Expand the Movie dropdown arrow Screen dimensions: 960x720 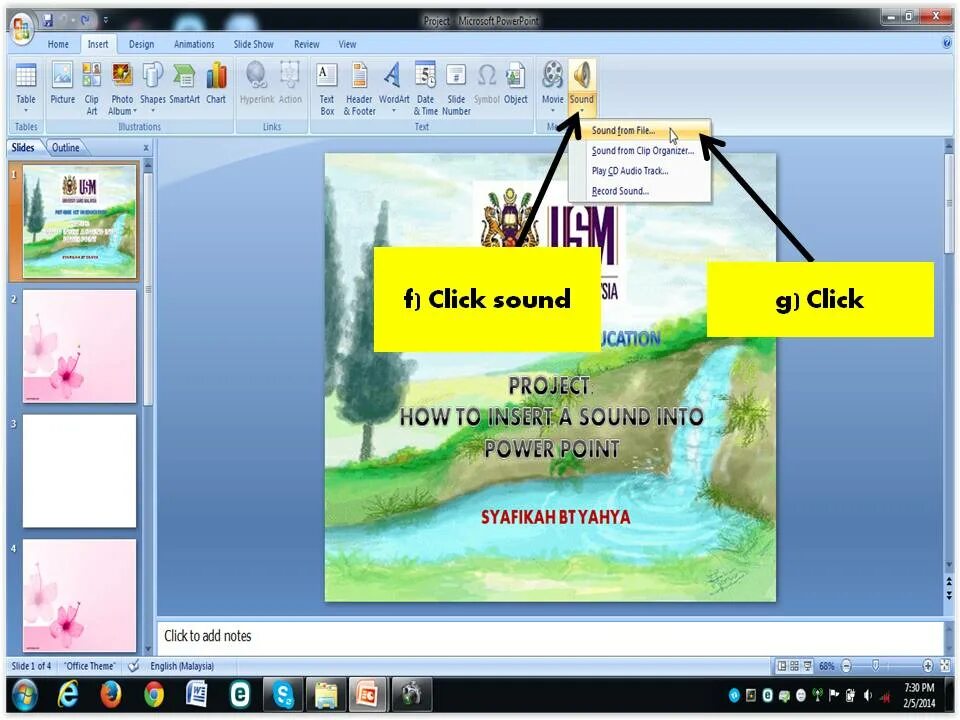pyautogui.click(x=552, y=111)
